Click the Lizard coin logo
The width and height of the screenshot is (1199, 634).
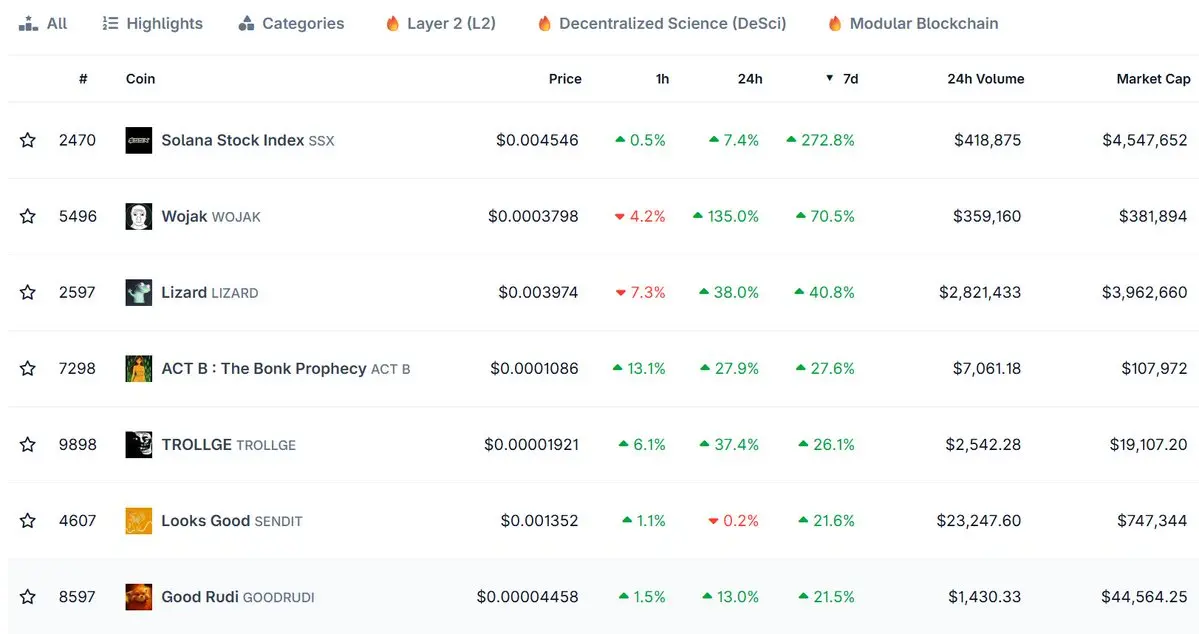[138, 292]
